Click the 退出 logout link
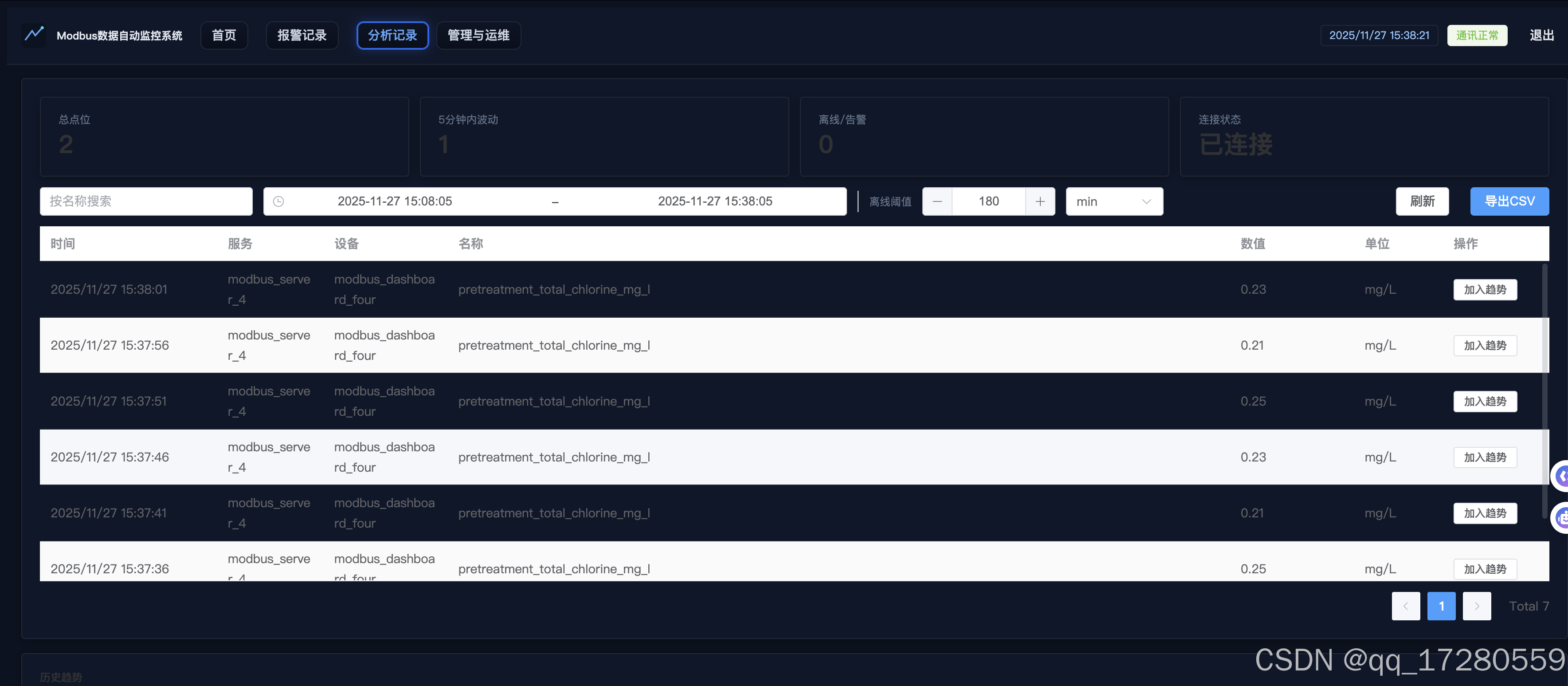The image size is (1568, 686). 1541,35
